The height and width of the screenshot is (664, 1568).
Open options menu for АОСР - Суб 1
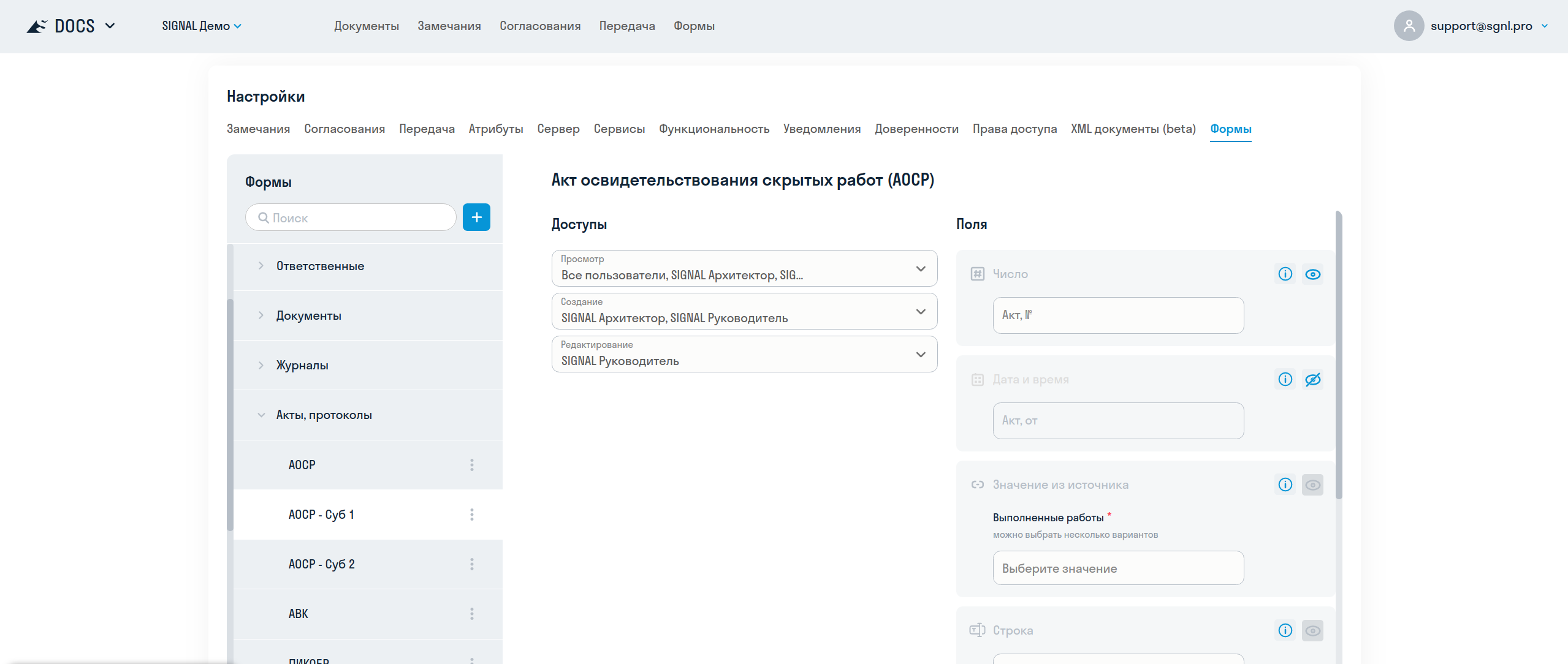point(472,515)
